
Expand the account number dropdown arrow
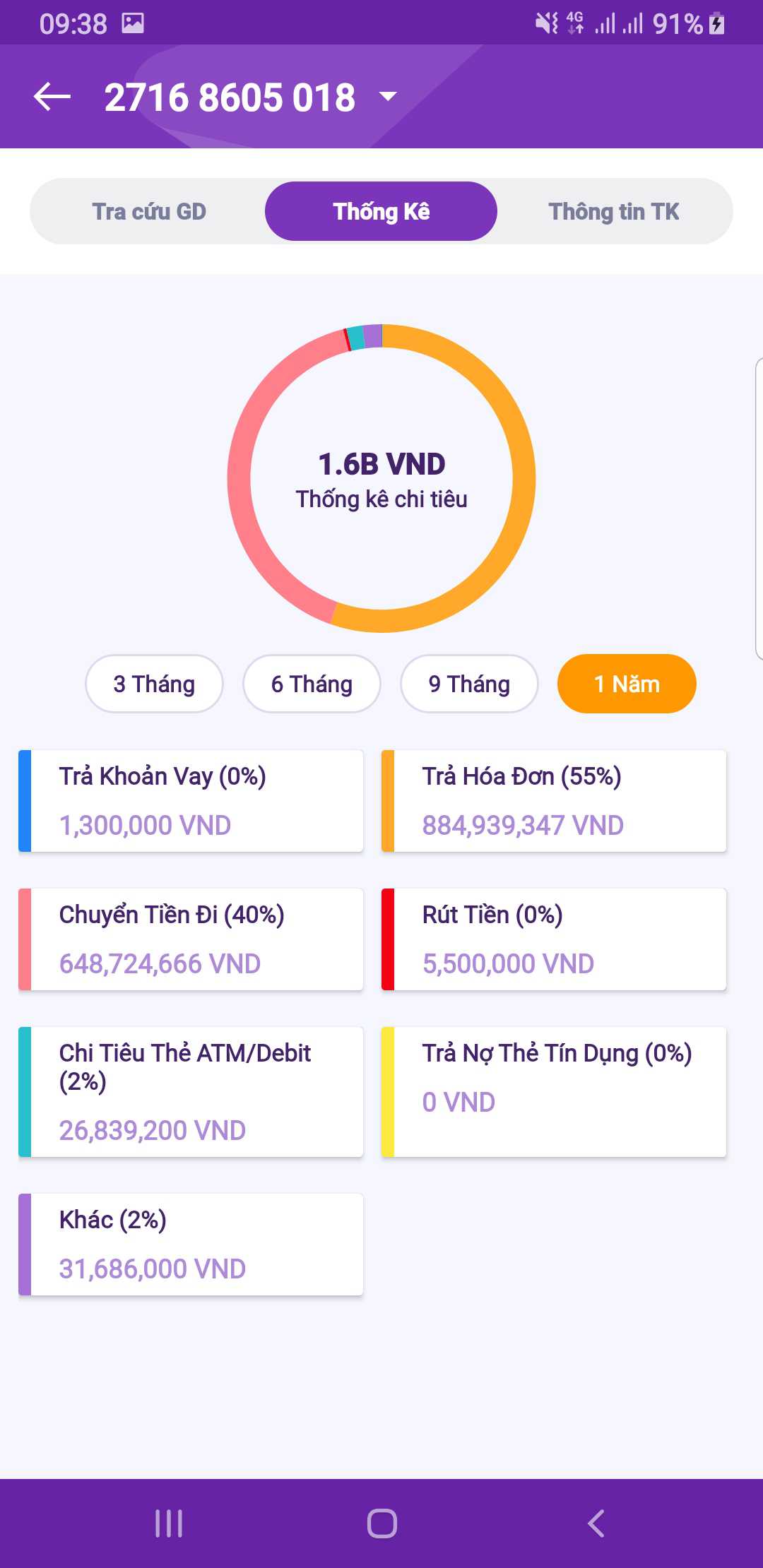coord(389,96)
